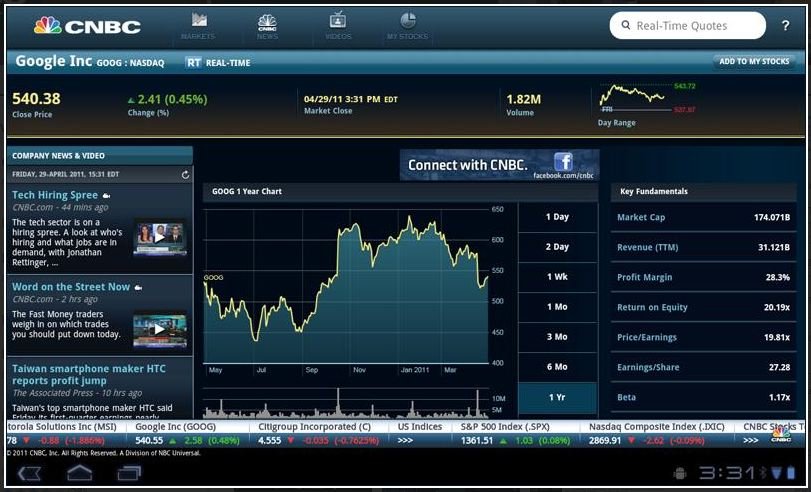The width and height of the screenshot is (811, 492).
Task: Select the 1 Wk chart range
Action: click(x=557, y=277)
